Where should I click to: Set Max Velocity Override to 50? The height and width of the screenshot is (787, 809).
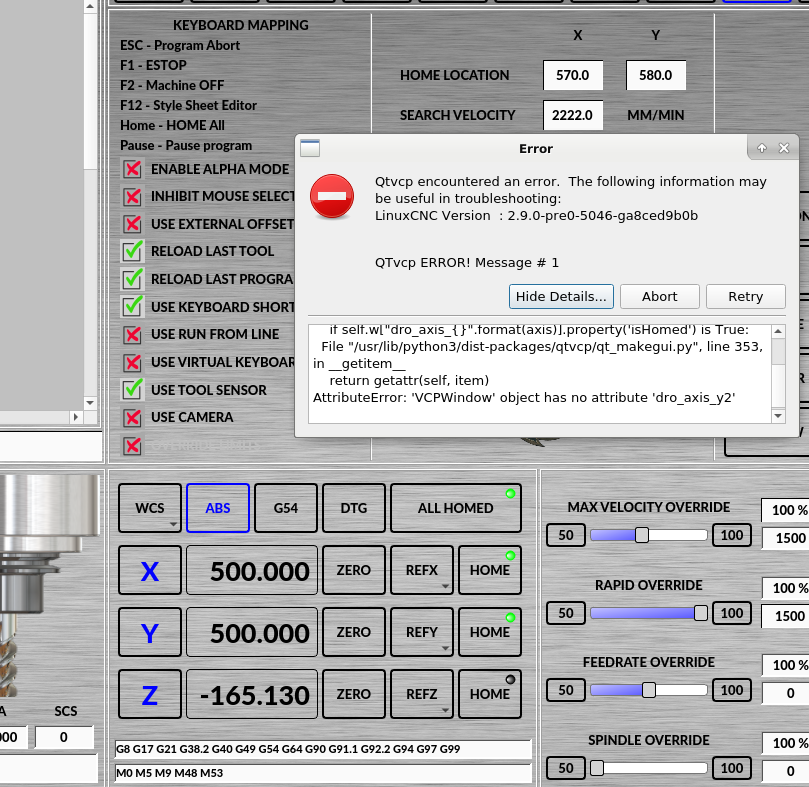pyautogui.click(x=566, y=535)
